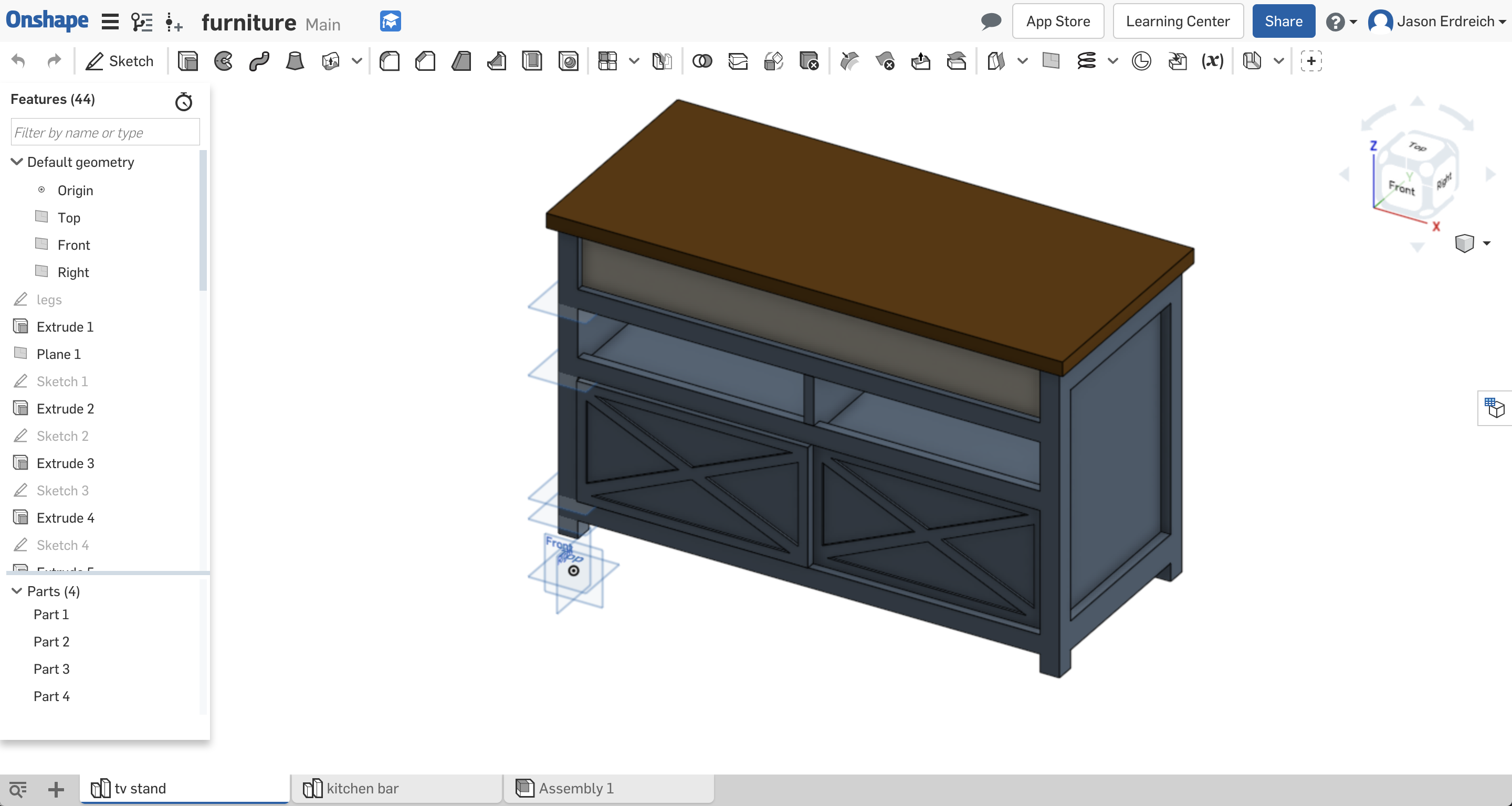Switch to the Assembly 1 tab
Viewport: 1512px width, 806px height.
pos(576,789)
